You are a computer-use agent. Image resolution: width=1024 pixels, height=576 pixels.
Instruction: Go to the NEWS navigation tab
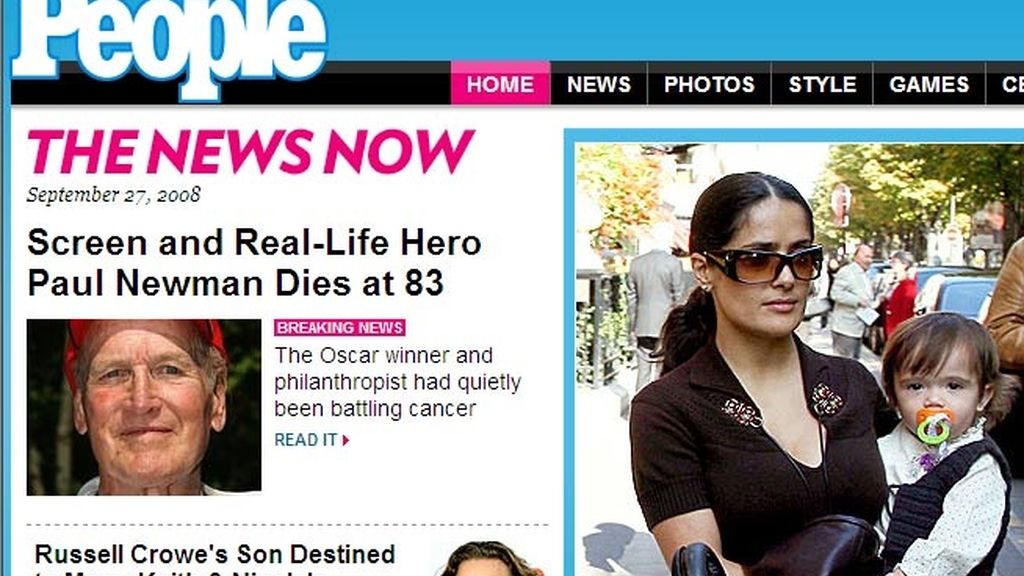point(599,84)
